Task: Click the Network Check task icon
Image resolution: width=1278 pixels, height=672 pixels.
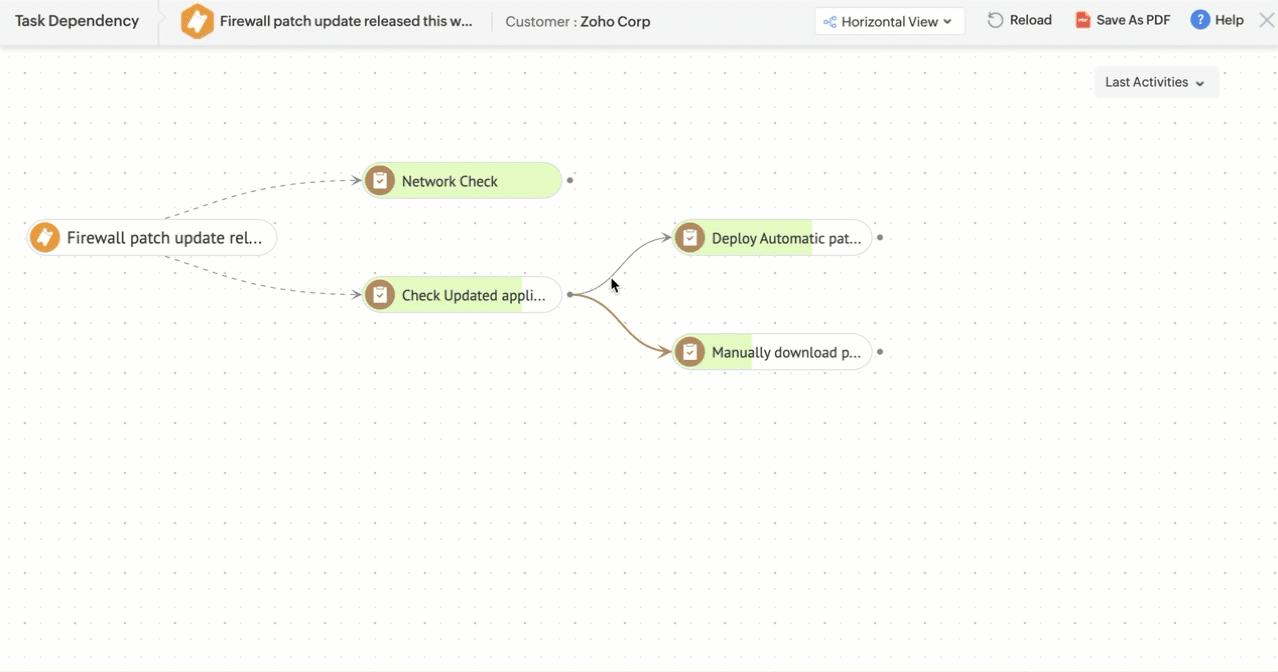Action: coord(380,181)
